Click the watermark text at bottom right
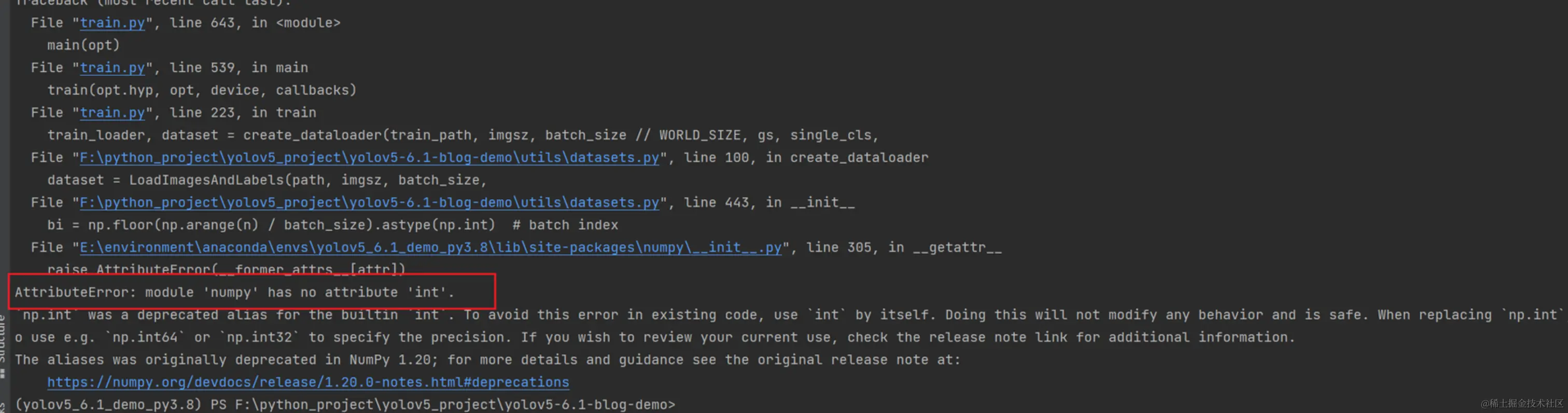The image size is (1568, 413). coord(1522,403)
